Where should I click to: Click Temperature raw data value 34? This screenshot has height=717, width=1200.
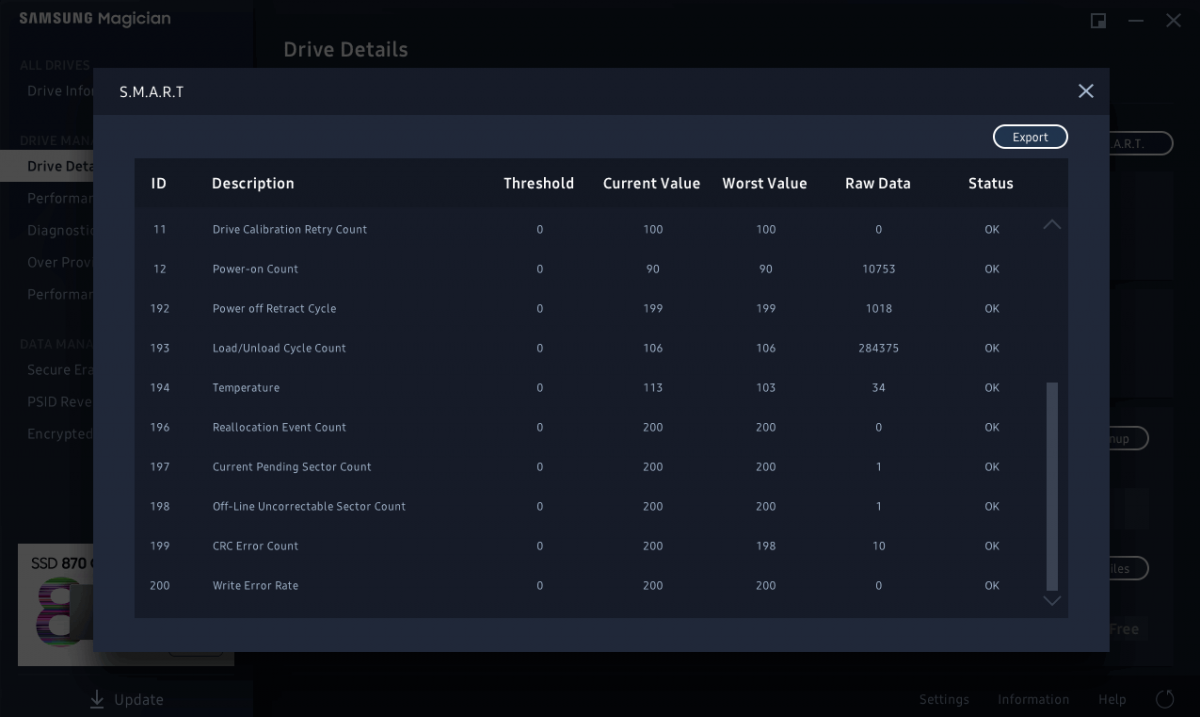click(x=878, y=388)
